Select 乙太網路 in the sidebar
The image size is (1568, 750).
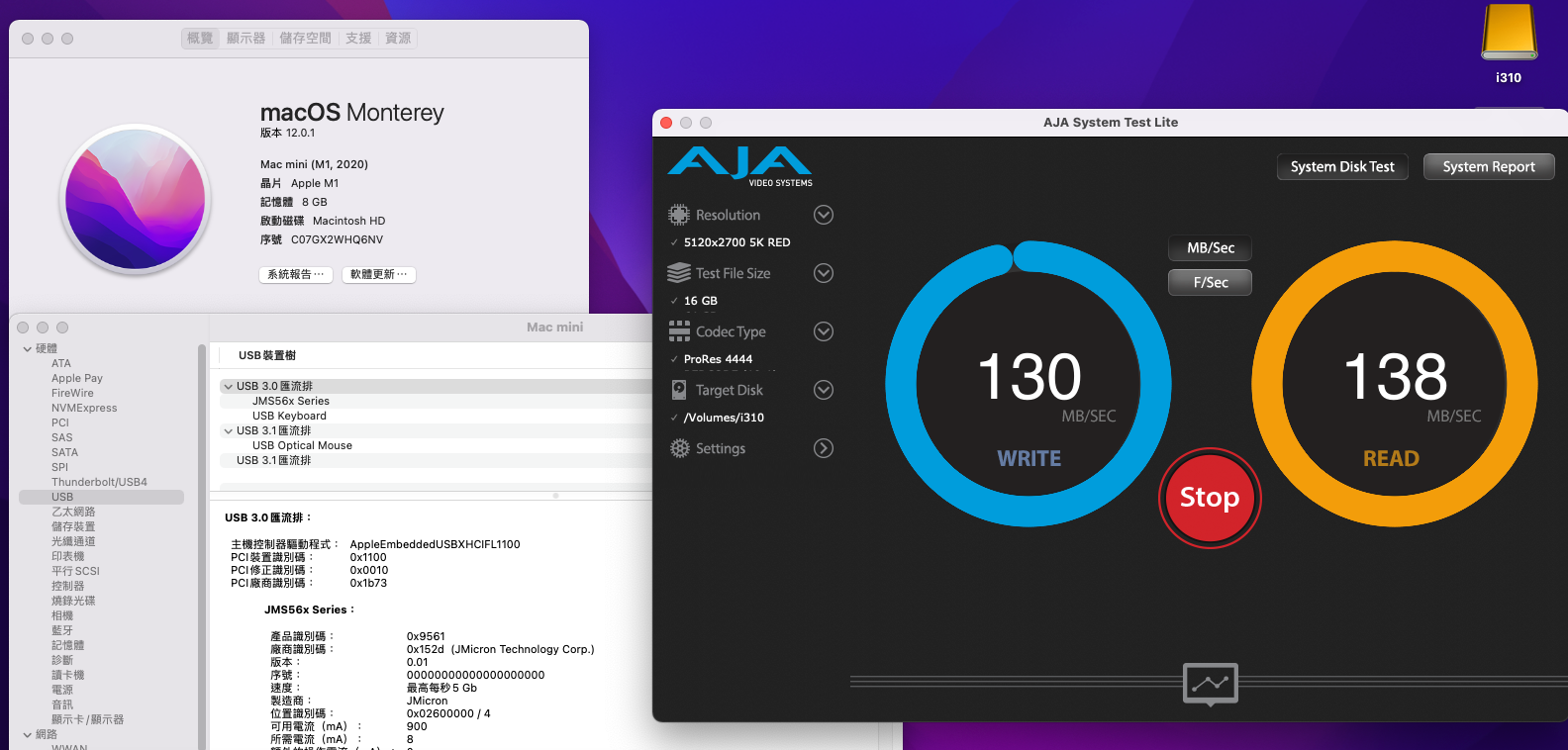73,512
